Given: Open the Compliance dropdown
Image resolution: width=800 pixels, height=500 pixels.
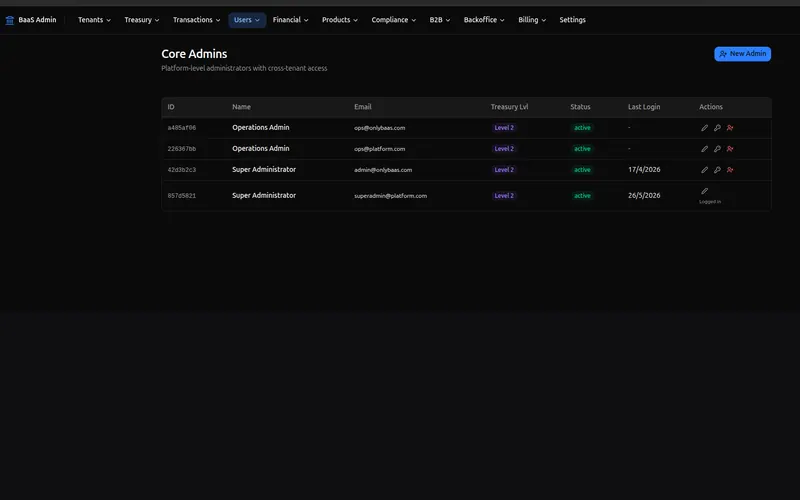Looking at the screenshot, I should tap(393, 20).
